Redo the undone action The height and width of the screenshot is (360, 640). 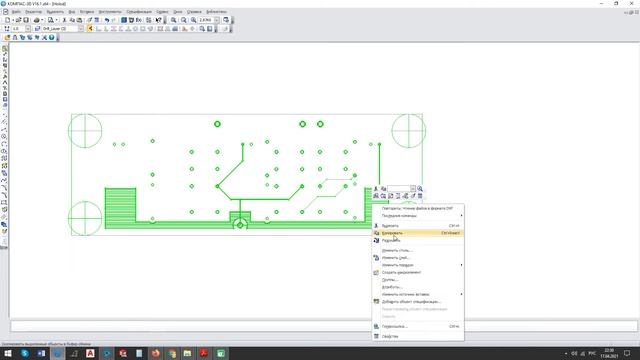[x=114, y=20]
